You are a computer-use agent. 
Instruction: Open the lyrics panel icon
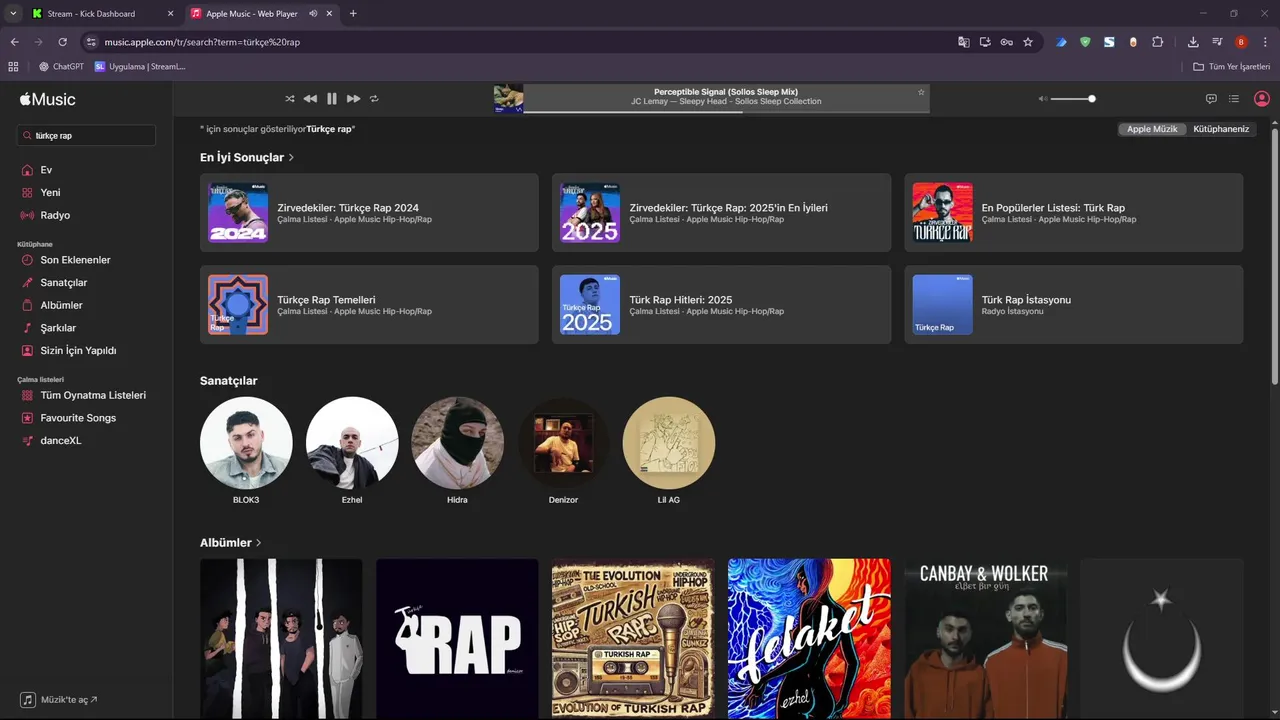[1211, 99]
